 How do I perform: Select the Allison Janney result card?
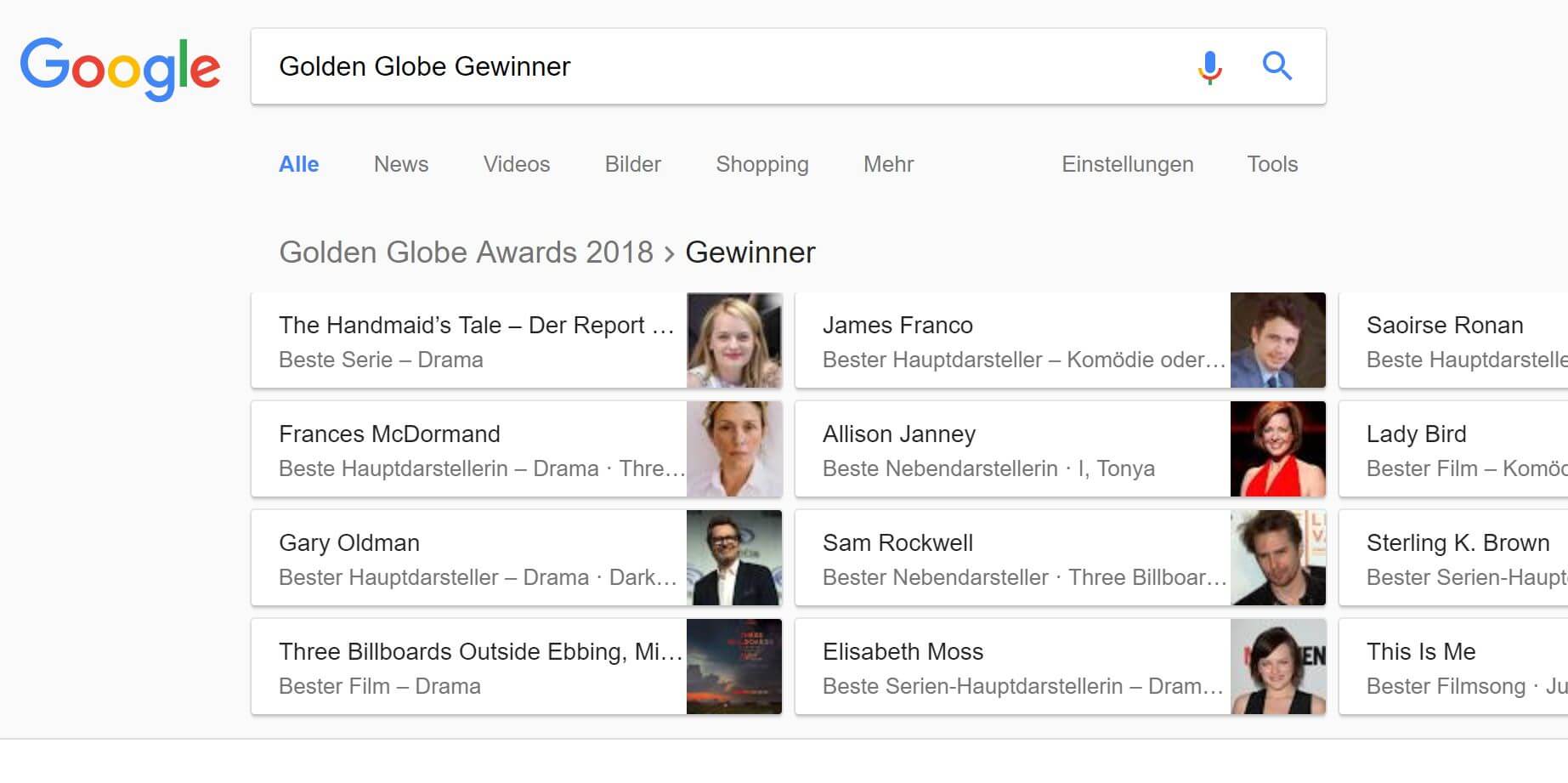1011,450
